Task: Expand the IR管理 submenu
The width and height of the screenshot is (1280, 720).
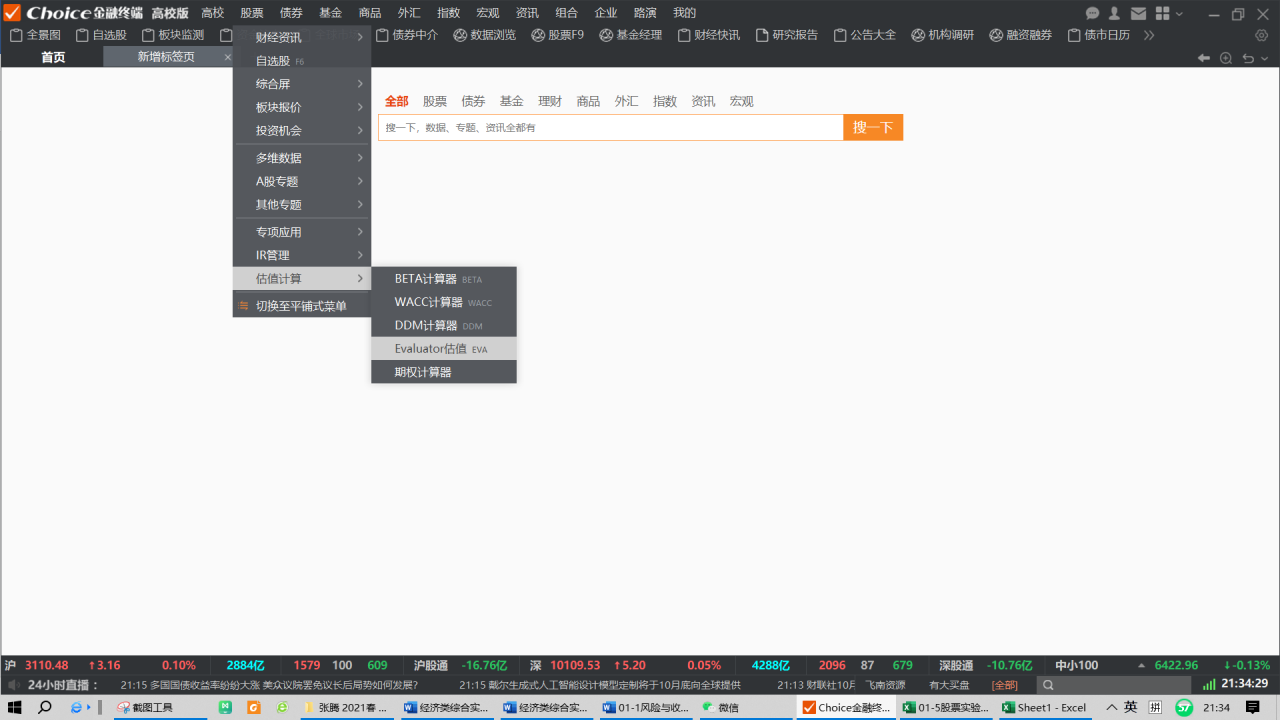Action: [x=302, y=255]
